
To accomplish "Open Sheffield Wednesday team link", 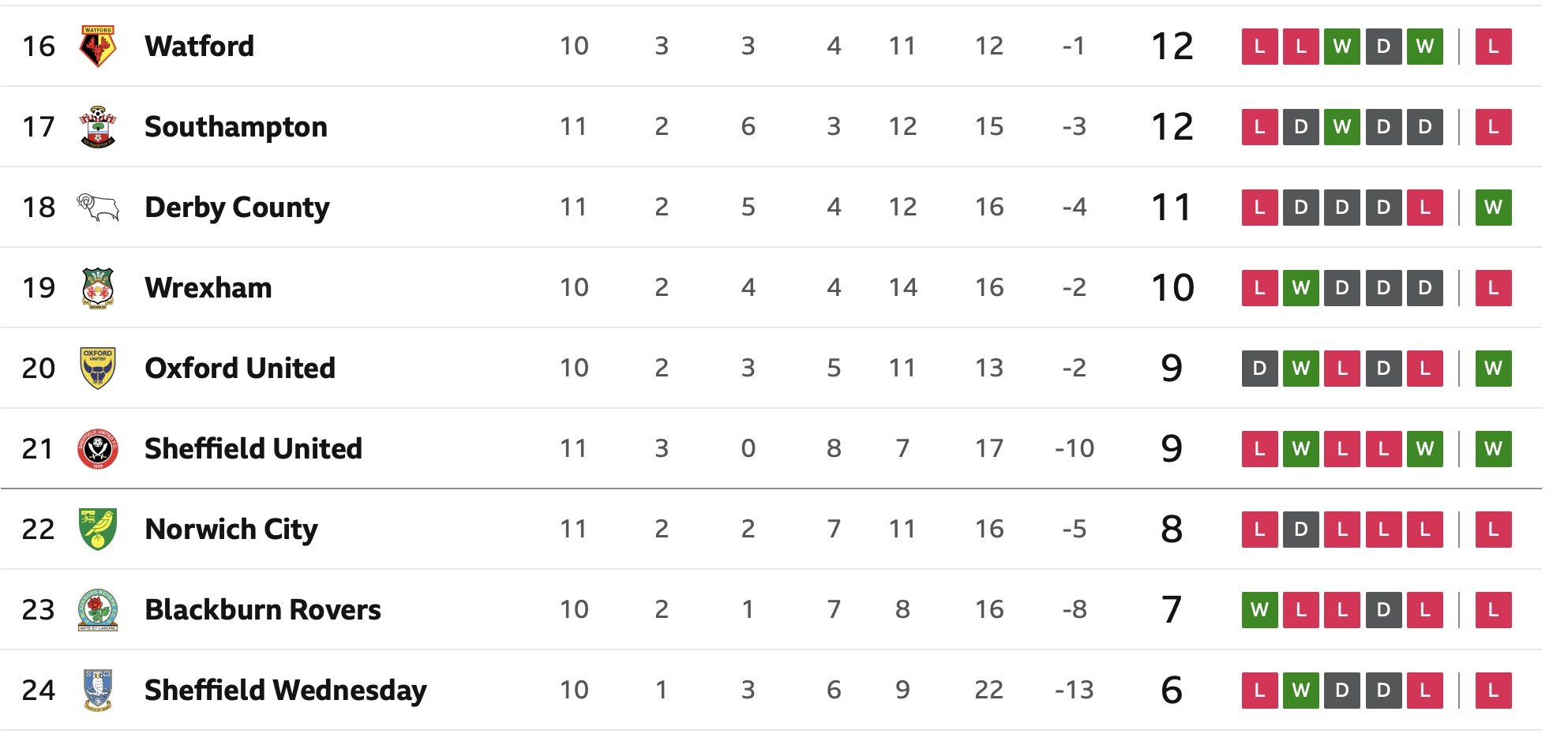I will (285, 691).
